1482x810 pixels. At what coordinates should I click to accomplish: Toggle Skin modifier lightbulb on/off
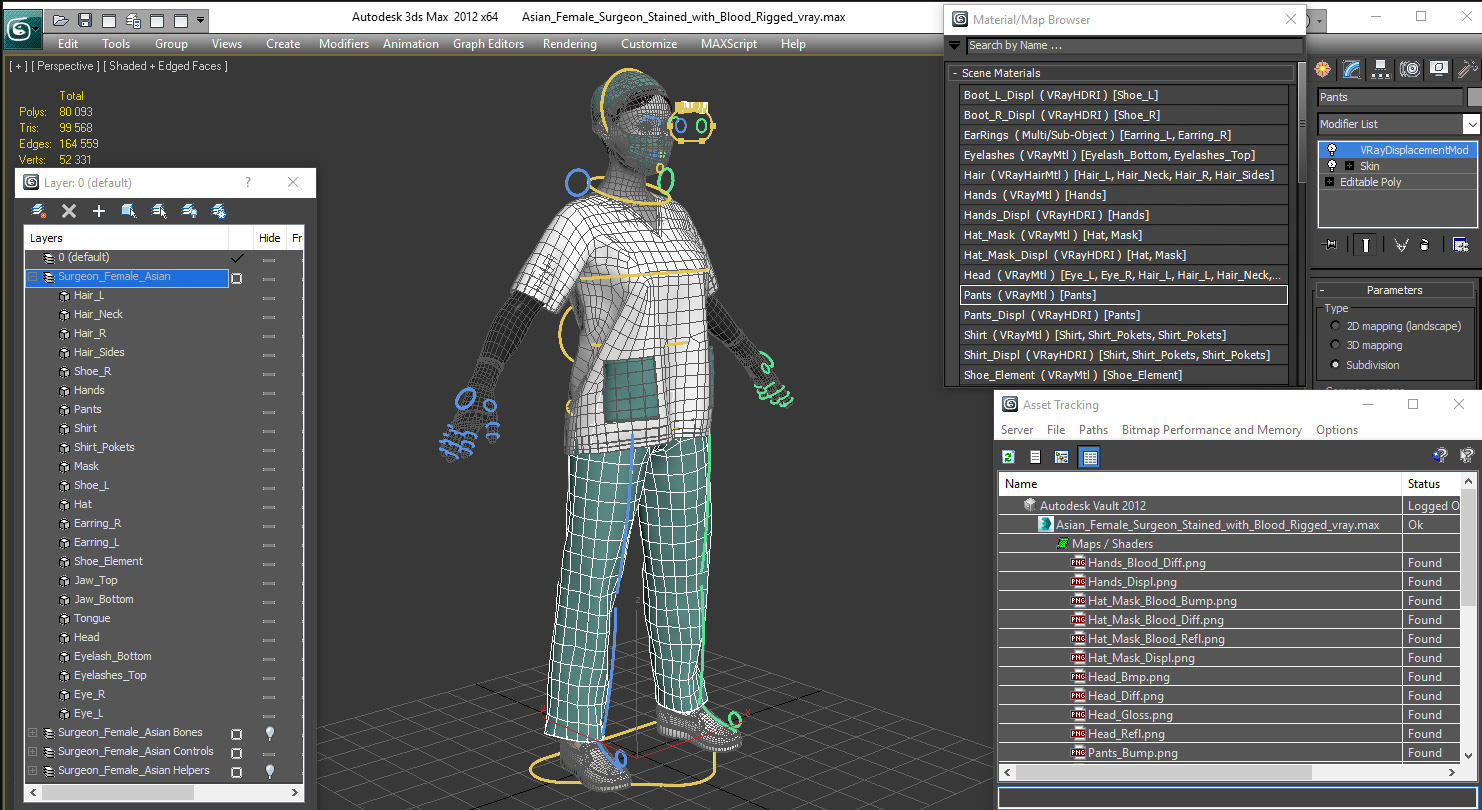coord(1331,166)
